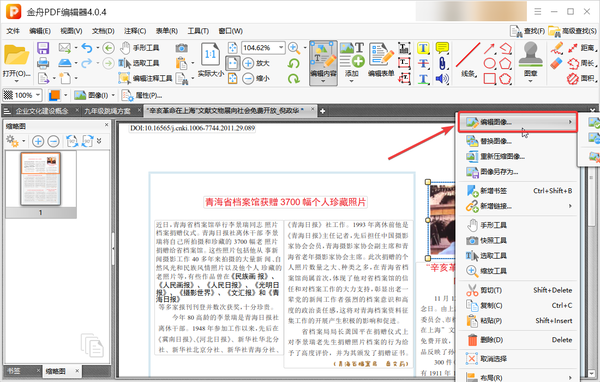
Task: Select the page 1 thumbnail
Action: coord(41,179)
